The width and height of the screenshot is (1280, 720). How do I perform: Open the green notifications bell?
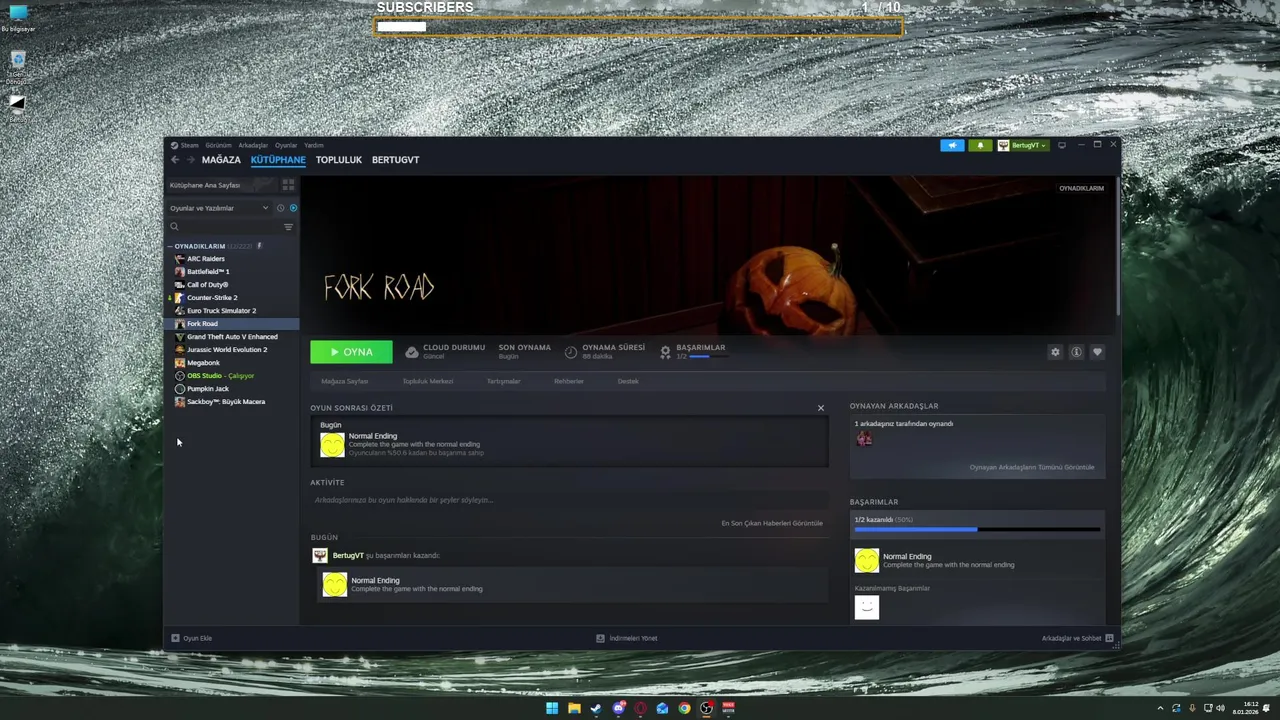tap(980, 145)
